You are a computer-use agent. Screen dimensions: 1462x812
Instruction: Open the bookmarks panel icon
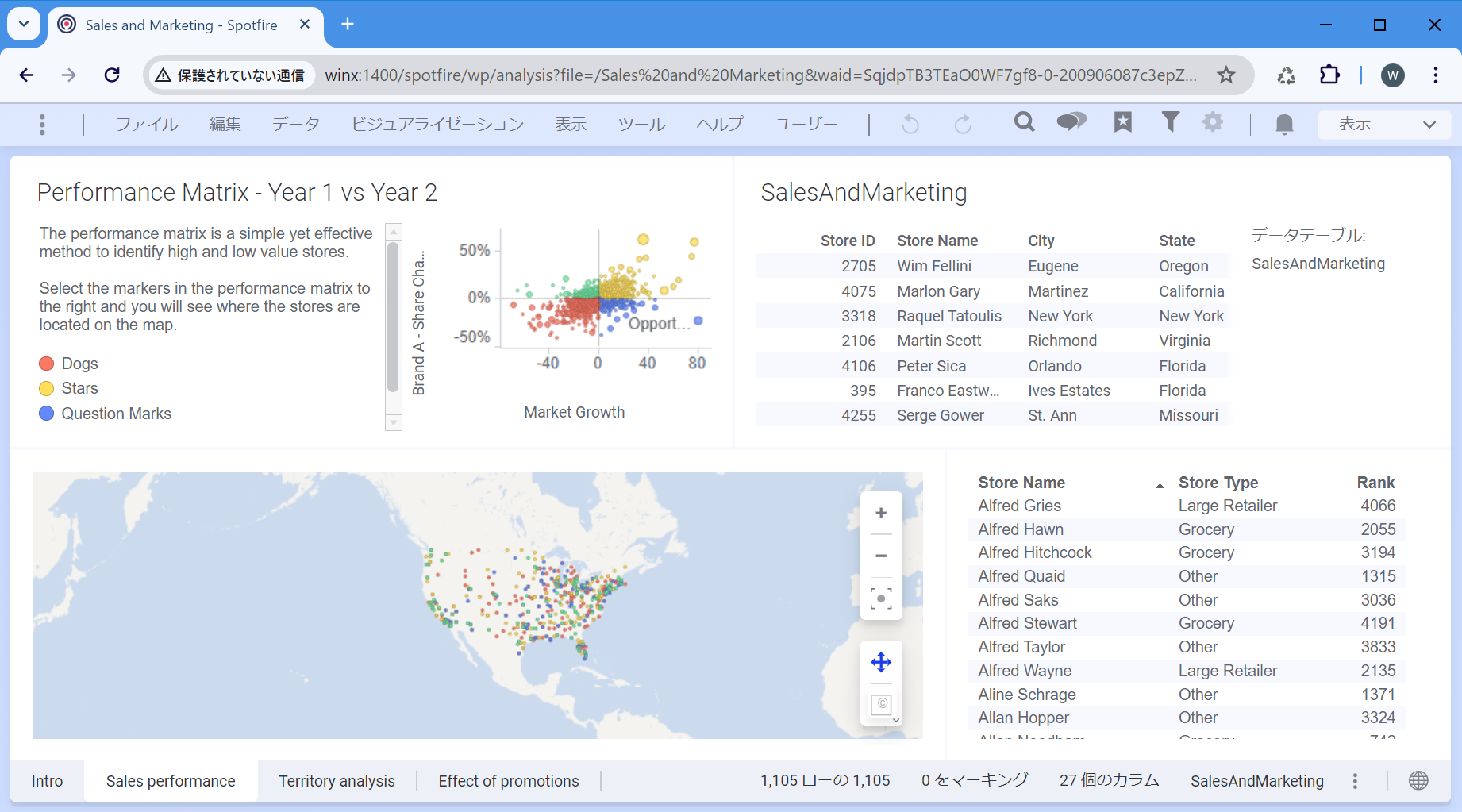click(x=1122, y=122)
